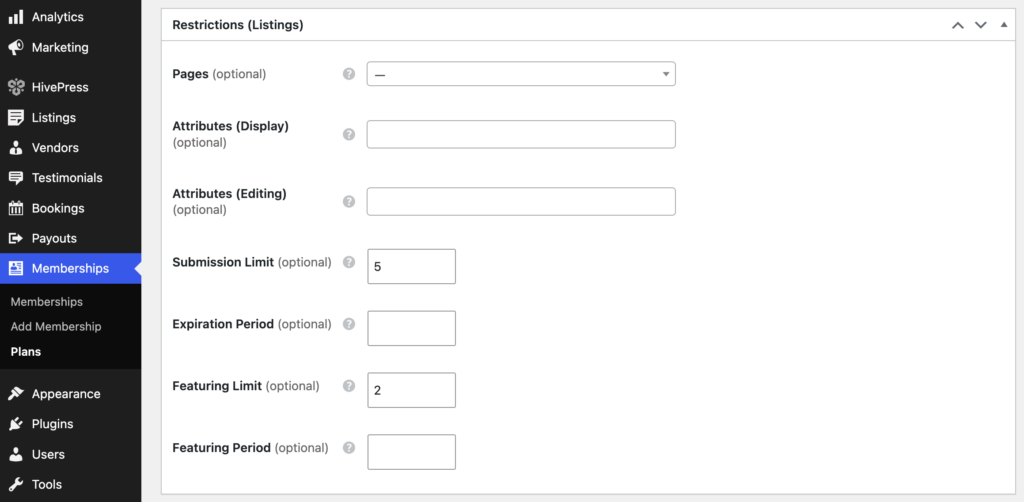Click the HivePress logo icon in sidebar
The height and width of the screenshot is (502, 1024).
pyautogui.click(x=16, y=87)
